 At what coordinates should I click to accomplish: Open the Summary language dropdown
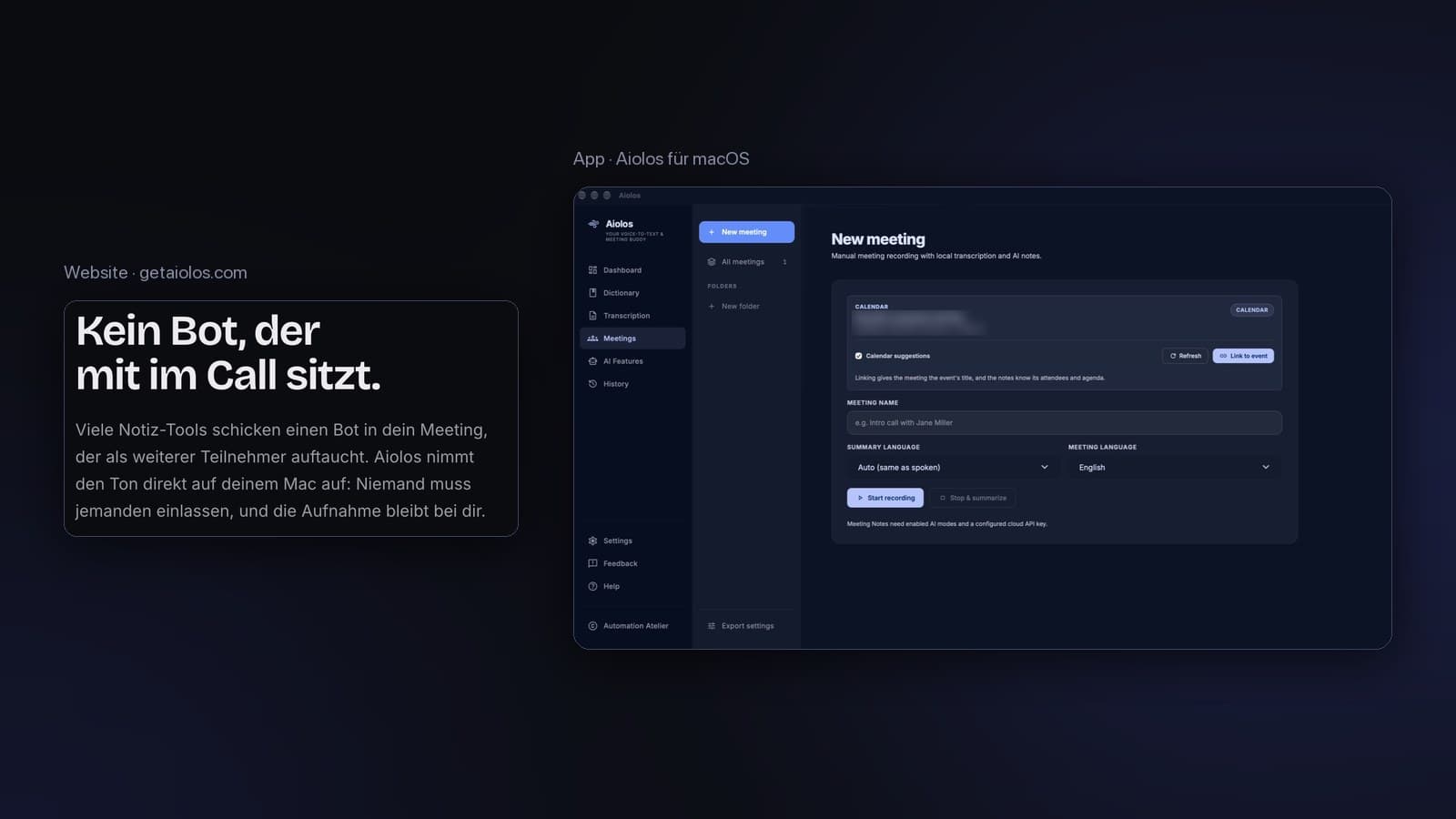952,468
